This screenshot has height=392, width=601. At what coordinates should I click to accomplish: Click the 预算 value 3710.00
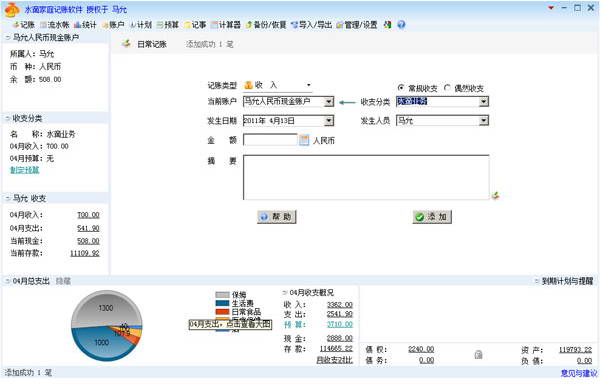[340, 324]
